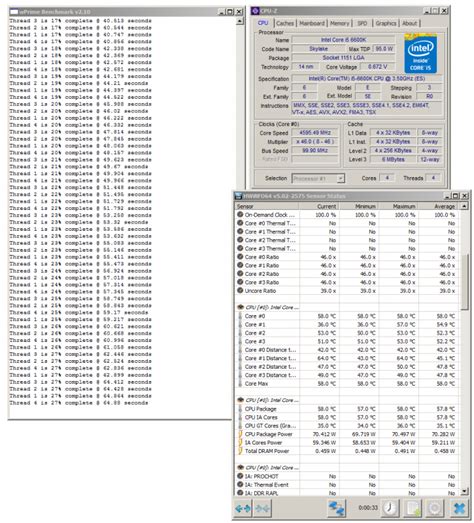Click the processor Name field Intel Core i5 6600K
Viewport: 474px width, 523px height.
(343, 40)
